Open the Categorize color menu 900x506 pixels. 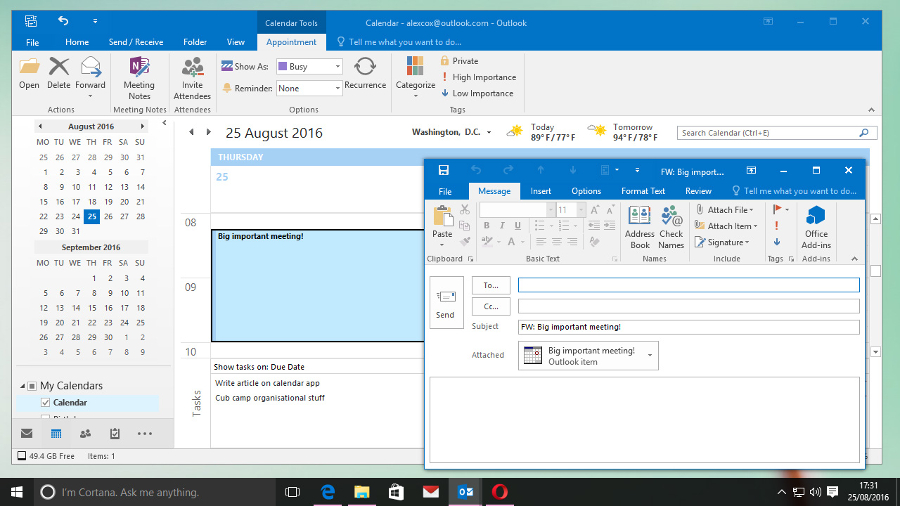coord(415,77)
